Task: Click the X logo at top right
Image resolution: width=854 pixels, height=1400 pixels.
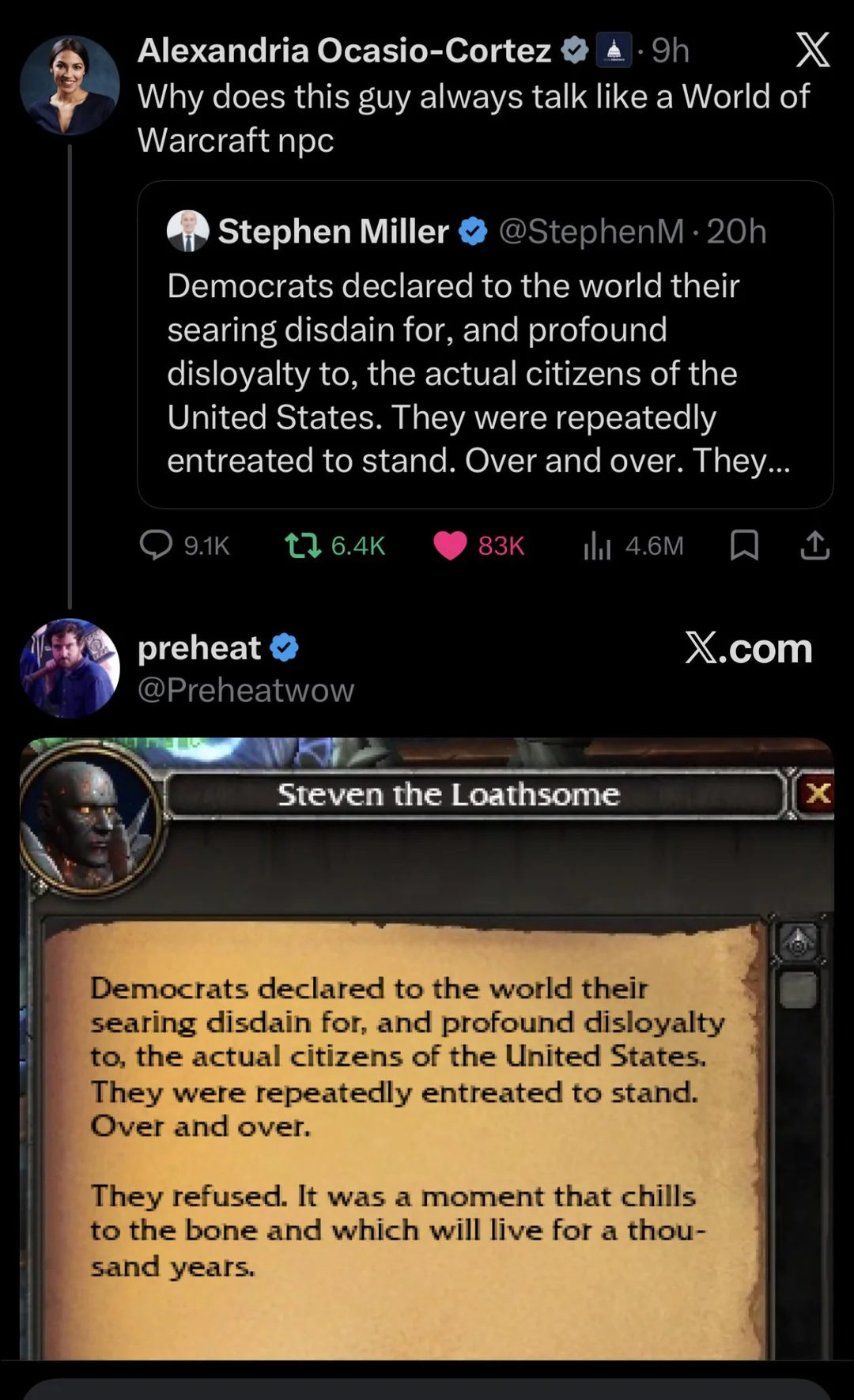Action: tap(813, 50)
